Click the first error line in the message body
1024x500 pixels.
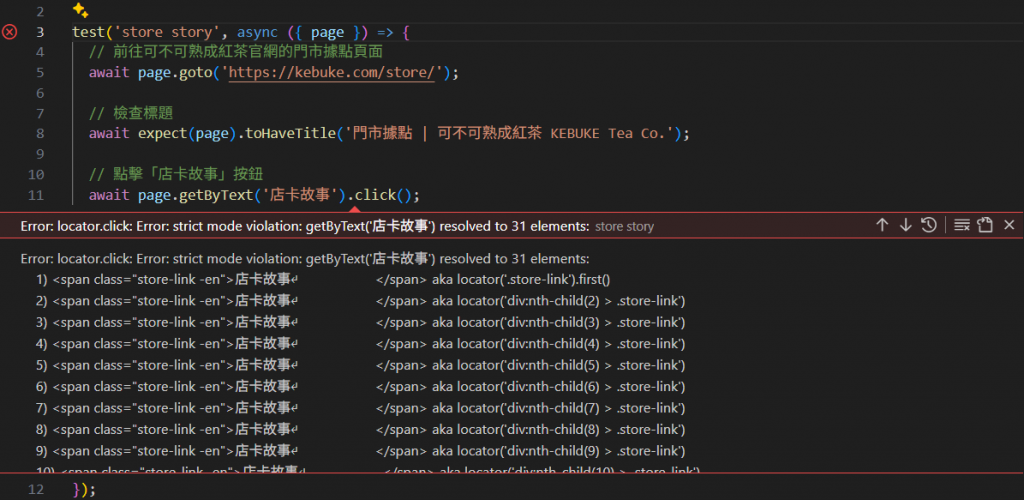[x=305, y=258]
